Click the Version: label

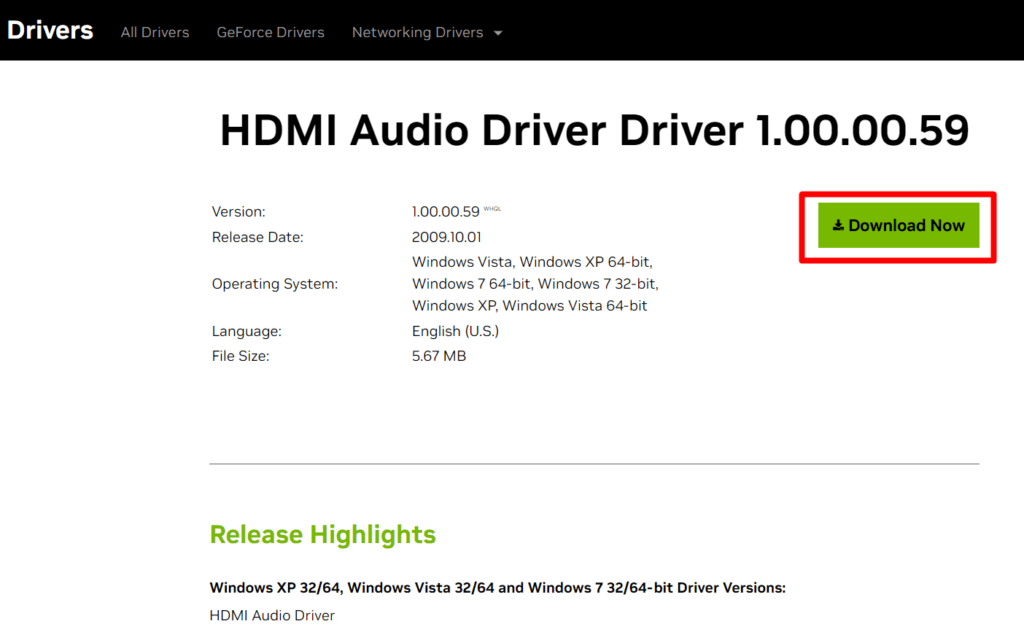(x=238, y=212)
